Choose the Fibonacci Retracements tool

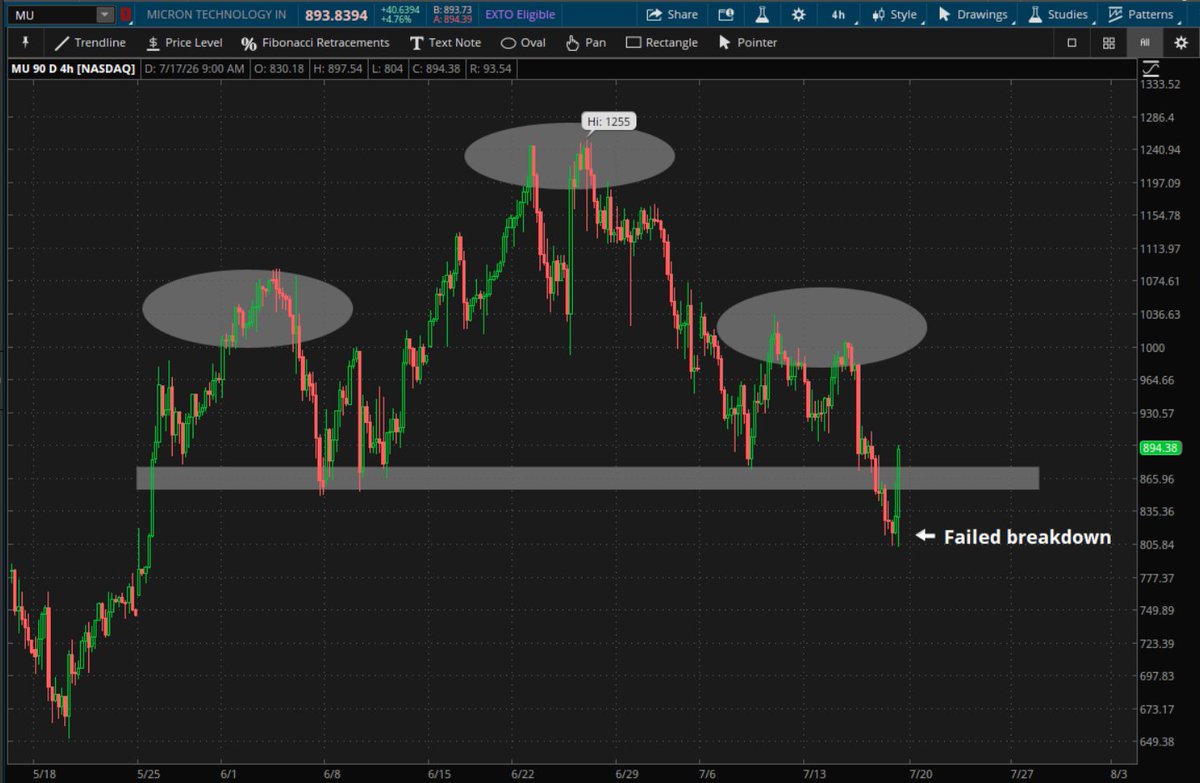tap(315, 43)
